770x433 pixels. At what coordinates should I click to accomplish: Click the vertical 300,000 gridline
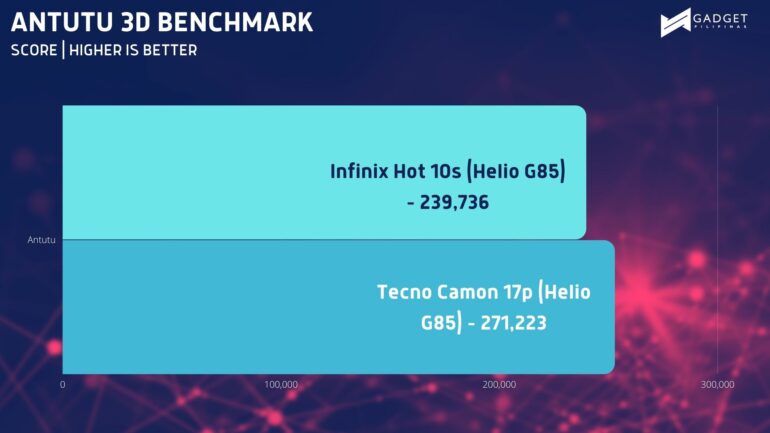point(717,240)
